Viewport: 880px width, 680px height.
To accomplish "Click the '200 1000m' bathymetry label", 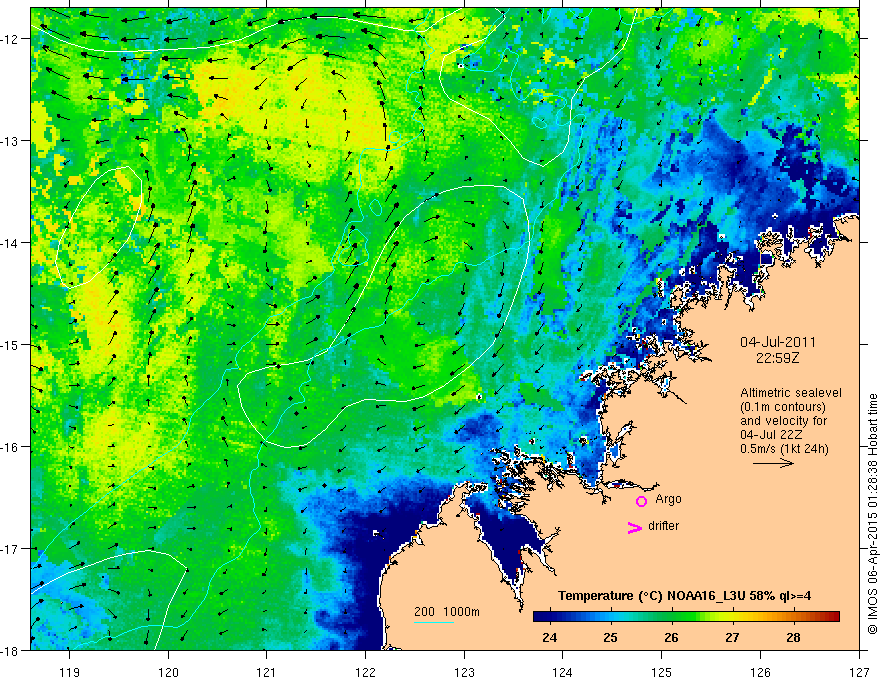I will point(447,612).
